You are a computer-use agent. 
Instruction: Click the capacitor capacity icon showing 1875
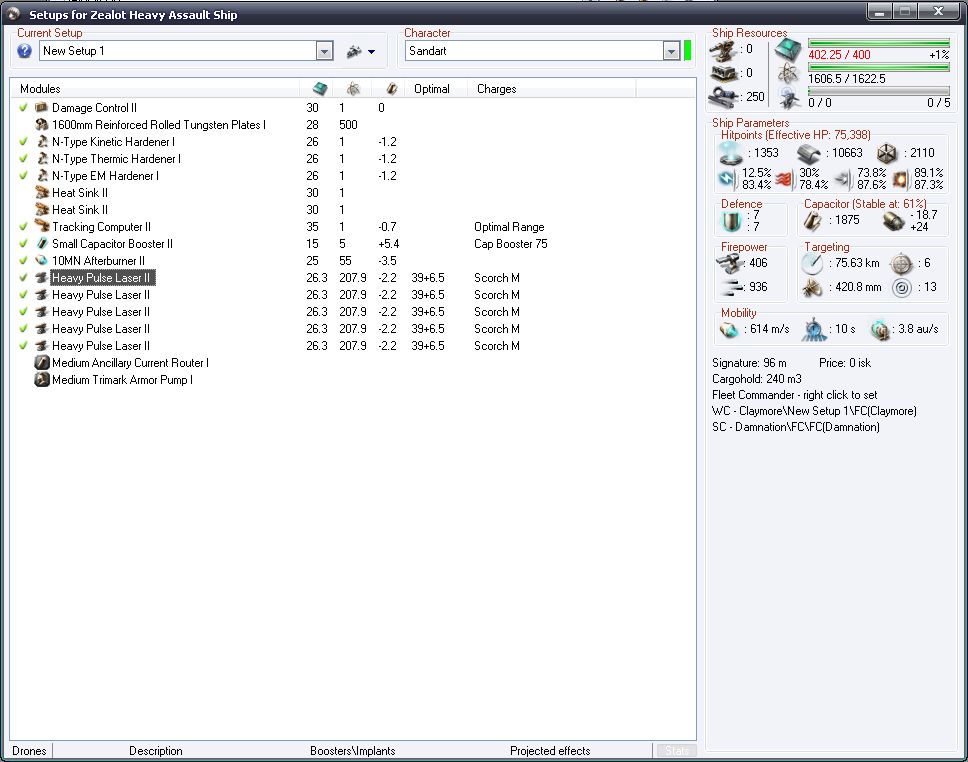pos(812,220)
